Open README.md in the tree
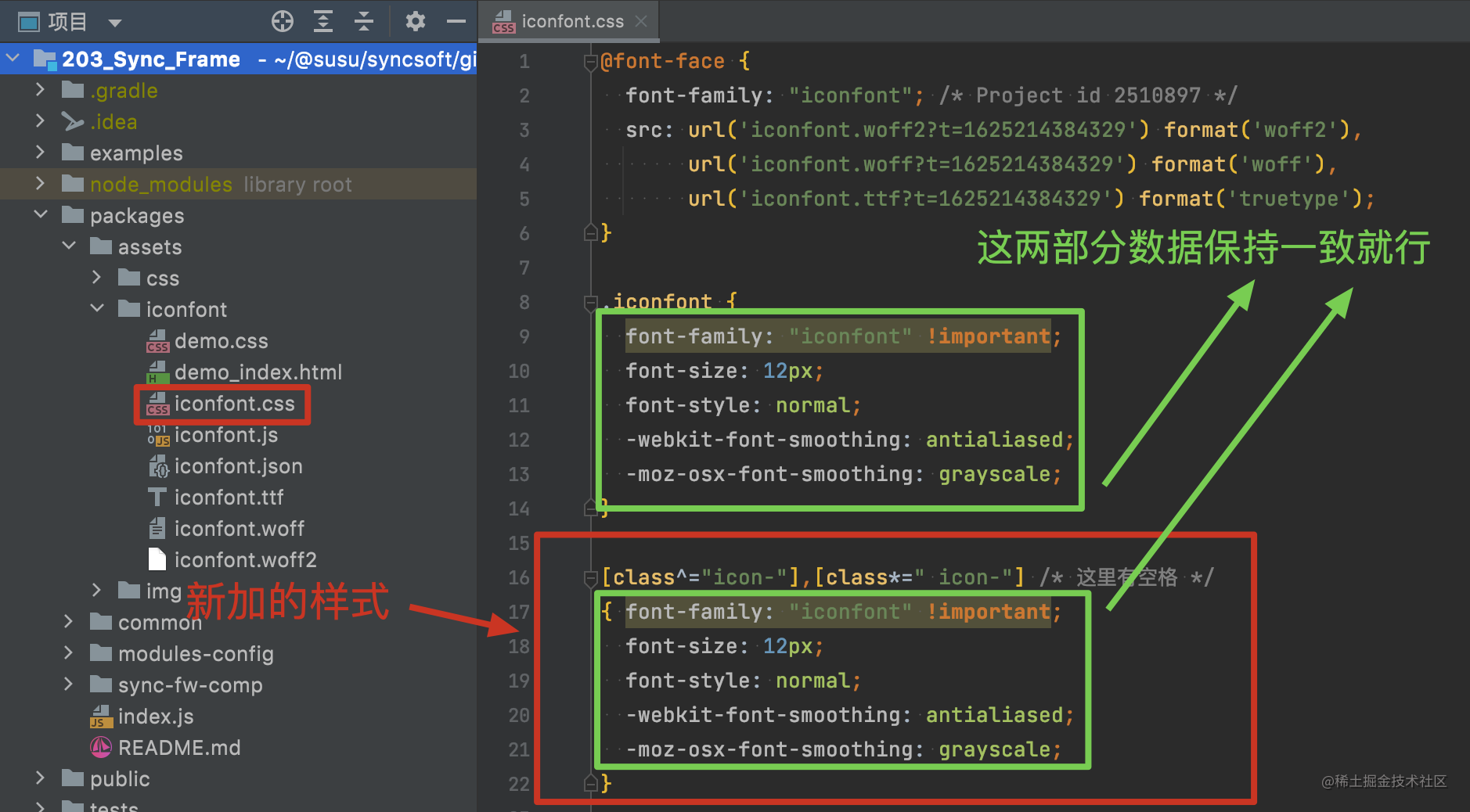Image resolution: width=1470 pixels, height=812 pixels. (x=179, y=748)
